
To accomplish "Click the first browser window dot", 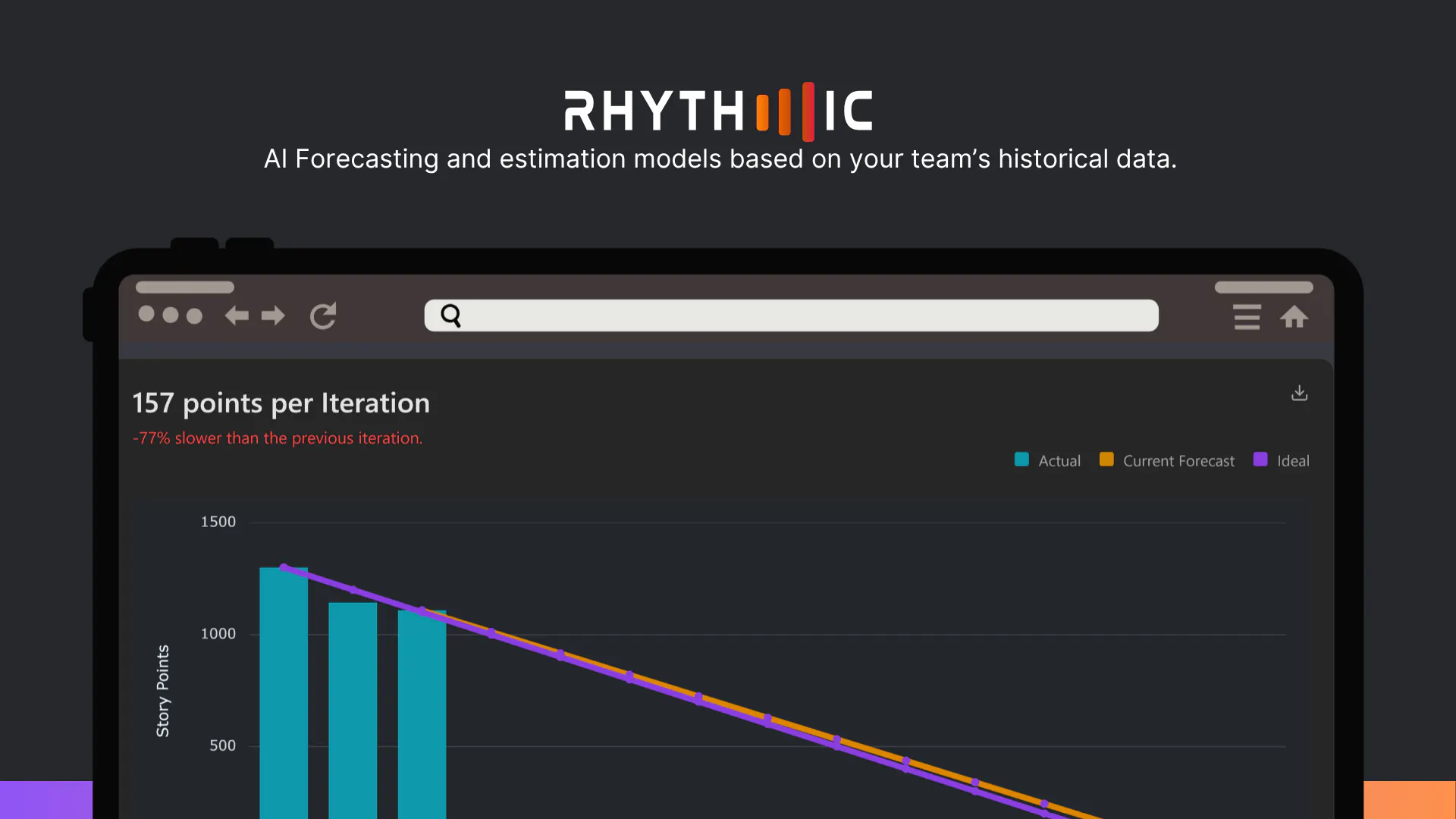I will pyautogui.click(x=146, y=314).
